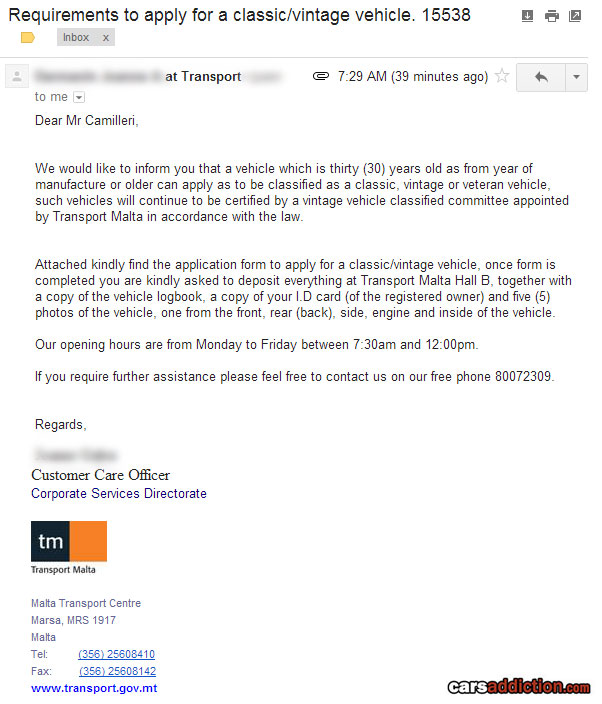Click the email subject title
The width and height of the screenshot is (602, 704).
coord(239,15)
